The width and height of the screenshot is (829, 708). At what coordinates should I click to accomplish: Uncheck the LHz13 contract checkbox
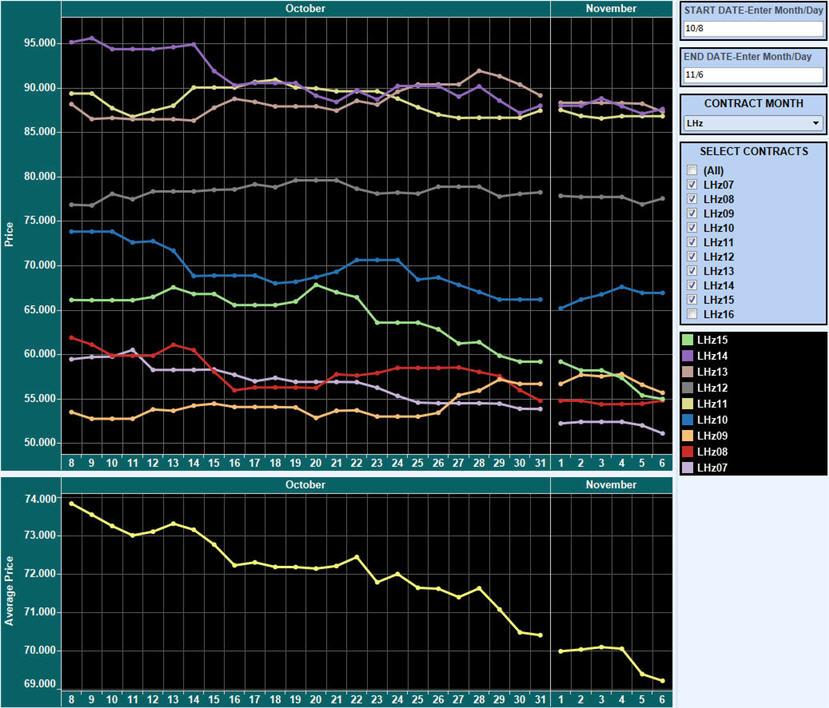click(x=692, y=271)
